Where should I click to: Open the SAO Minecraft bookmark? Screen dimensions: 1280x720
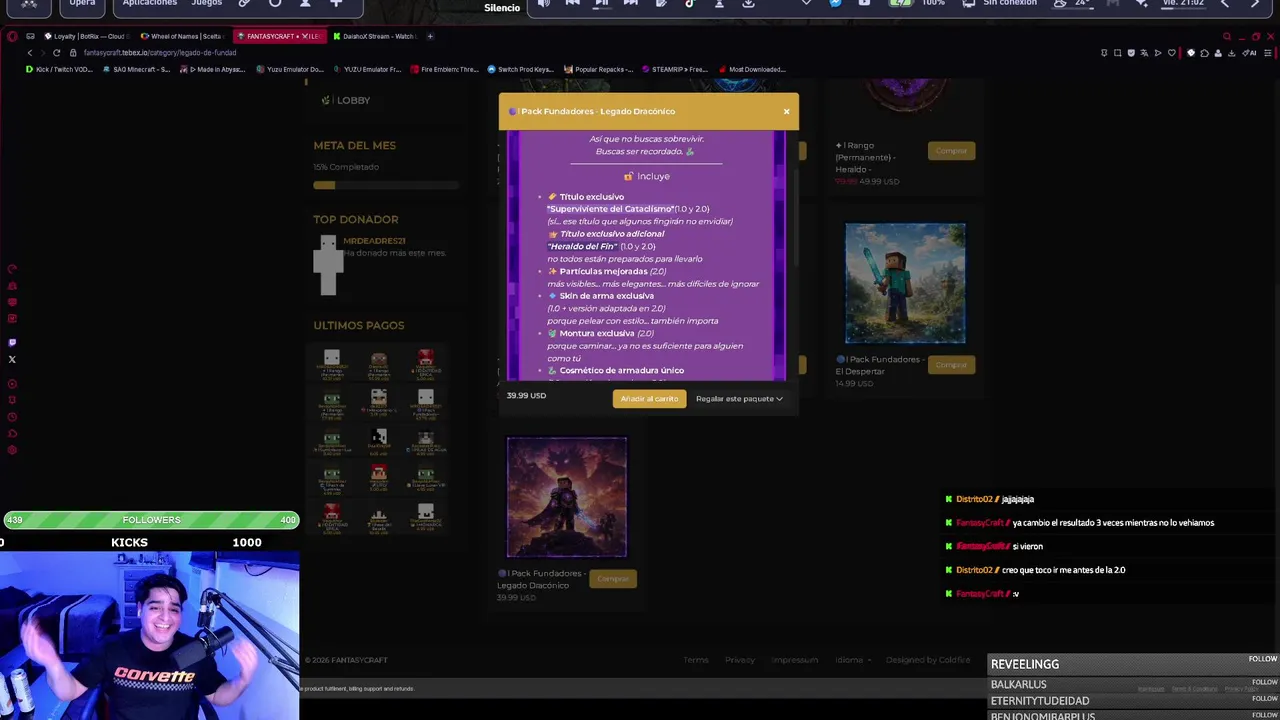point(136,69)
